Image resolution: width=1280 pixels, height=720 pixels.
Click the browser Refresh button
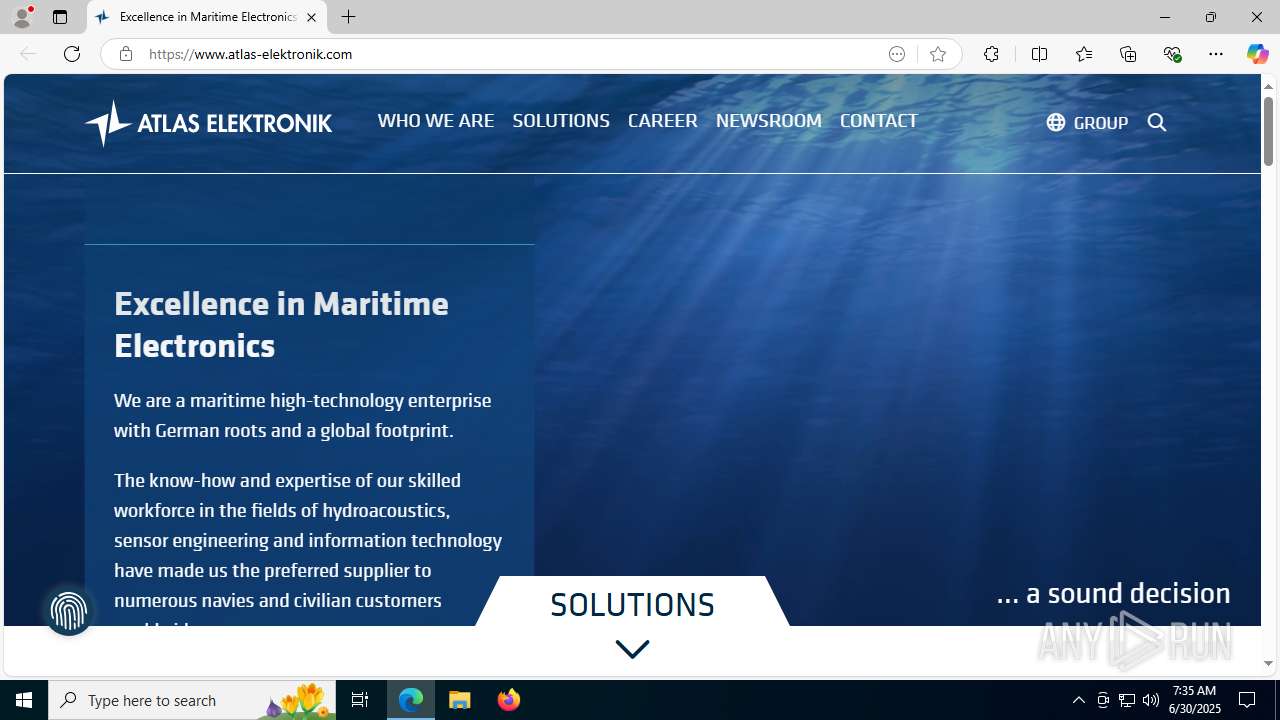(72, 54)
